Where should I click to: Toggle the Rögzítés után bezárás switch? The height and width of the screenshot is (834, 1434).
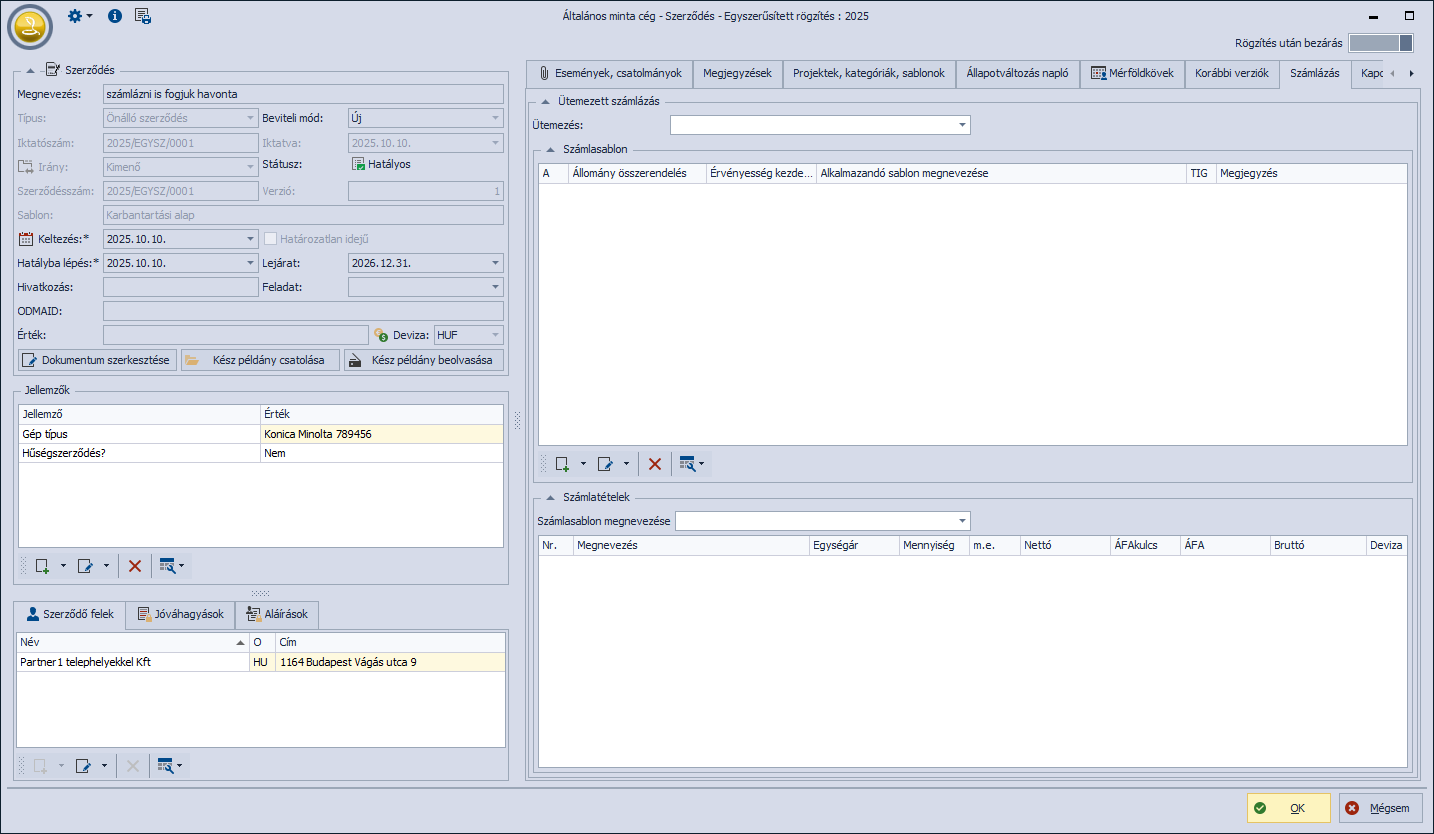[x=1380, y=43]
